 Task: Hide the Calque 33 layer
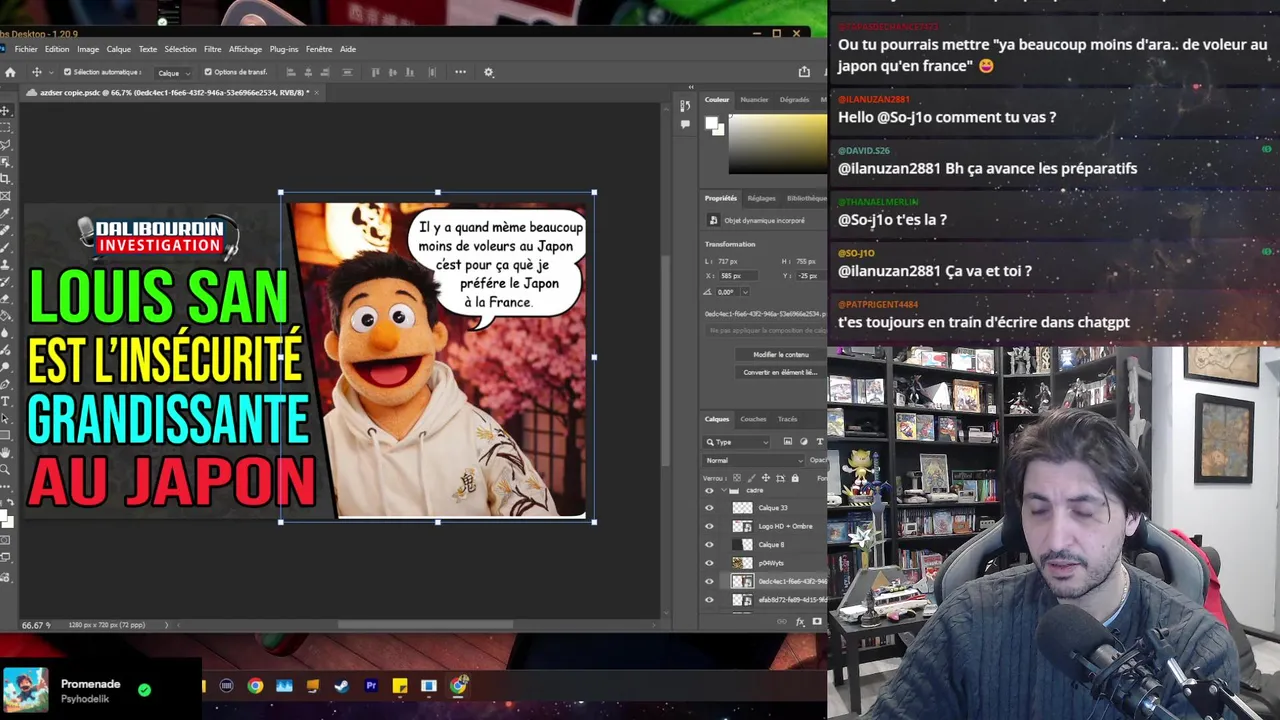coord(709,508)
